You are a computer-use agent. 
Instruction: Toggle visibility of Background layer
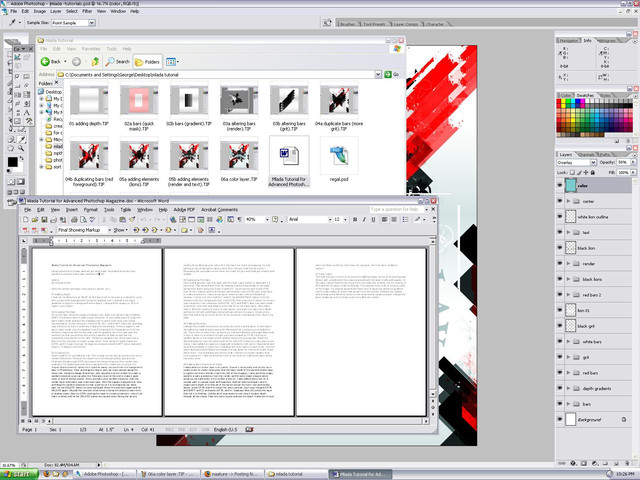[x=560, y=419]
